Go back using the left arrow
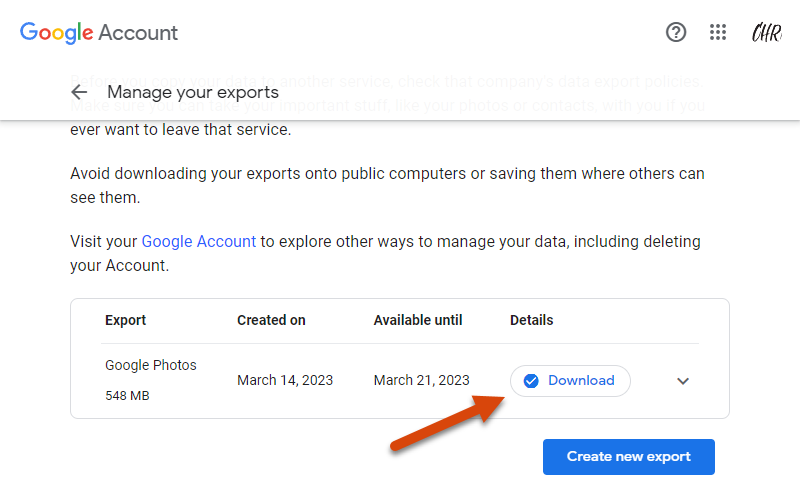Image resolution: width=800 pixels, height=500 pixels. [x=79, y=93]
